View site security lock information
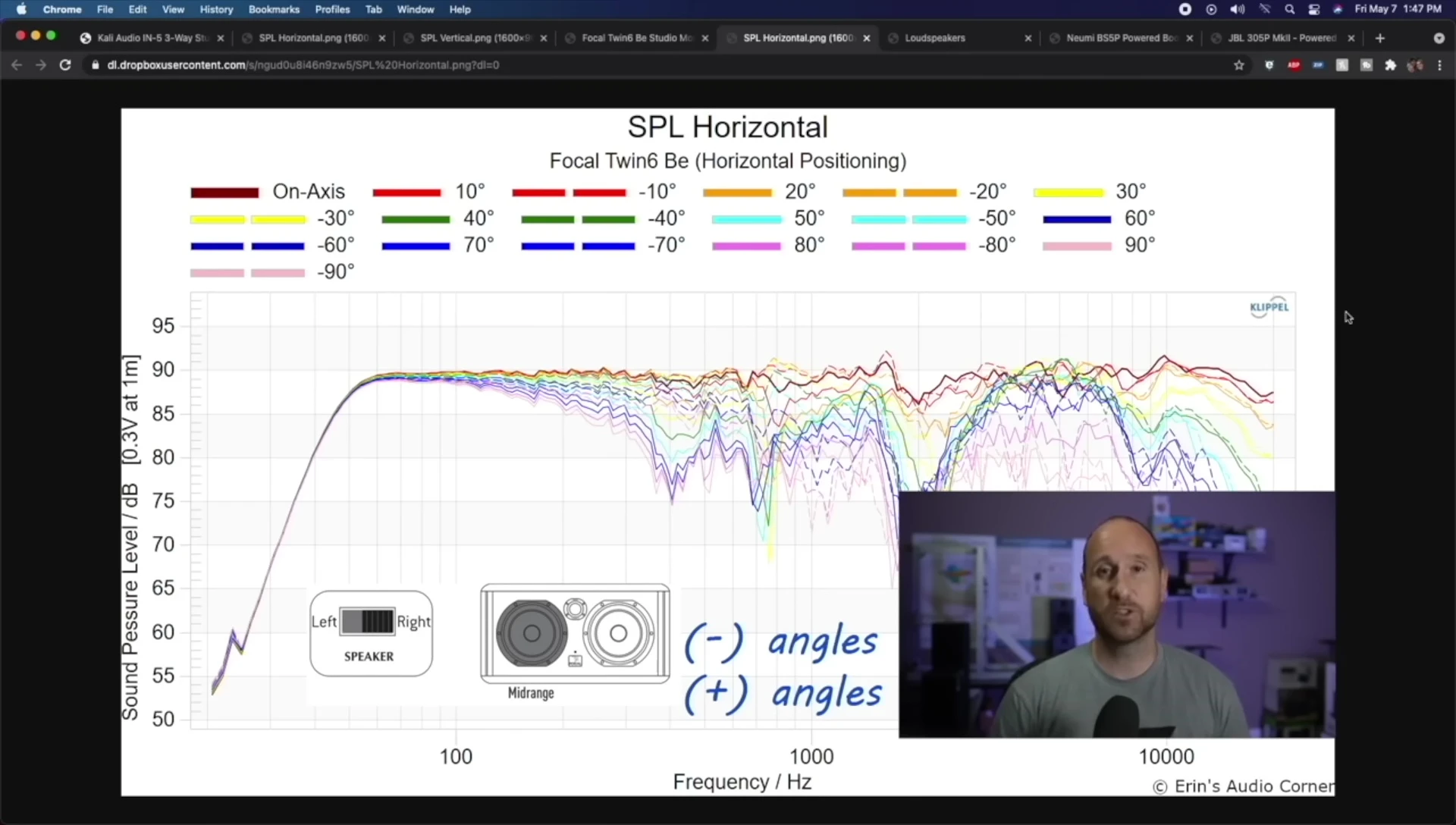1456x825 pixels. tap(95, 65)
